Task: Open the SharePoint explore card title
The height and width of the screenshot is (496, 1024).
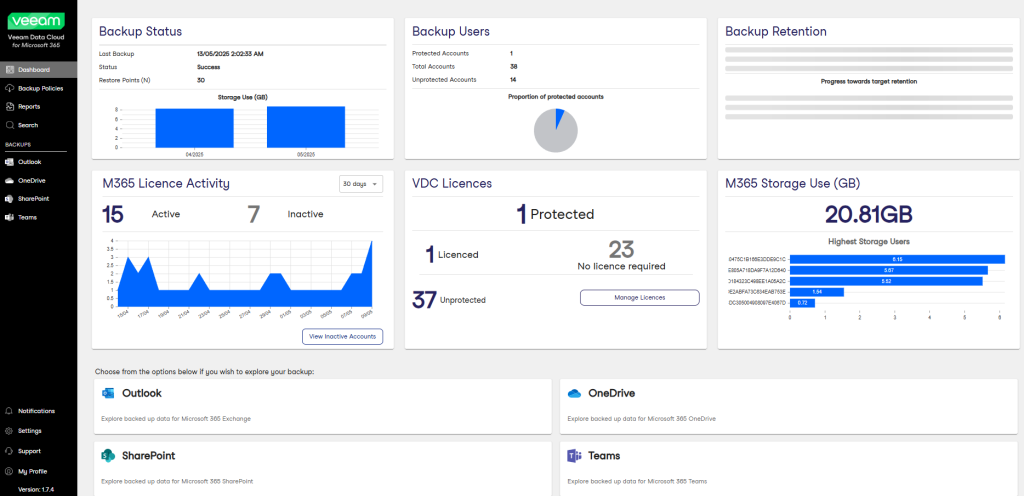Action: coord(148,456)
